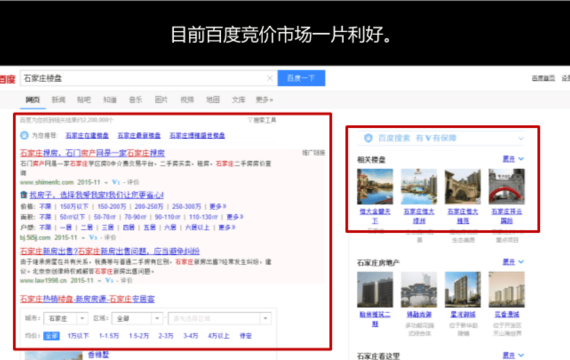Viewport: 570px width, 360px height.
Task: Collapse the 有V有保障 panel chevron
Action: pos(521,139)
